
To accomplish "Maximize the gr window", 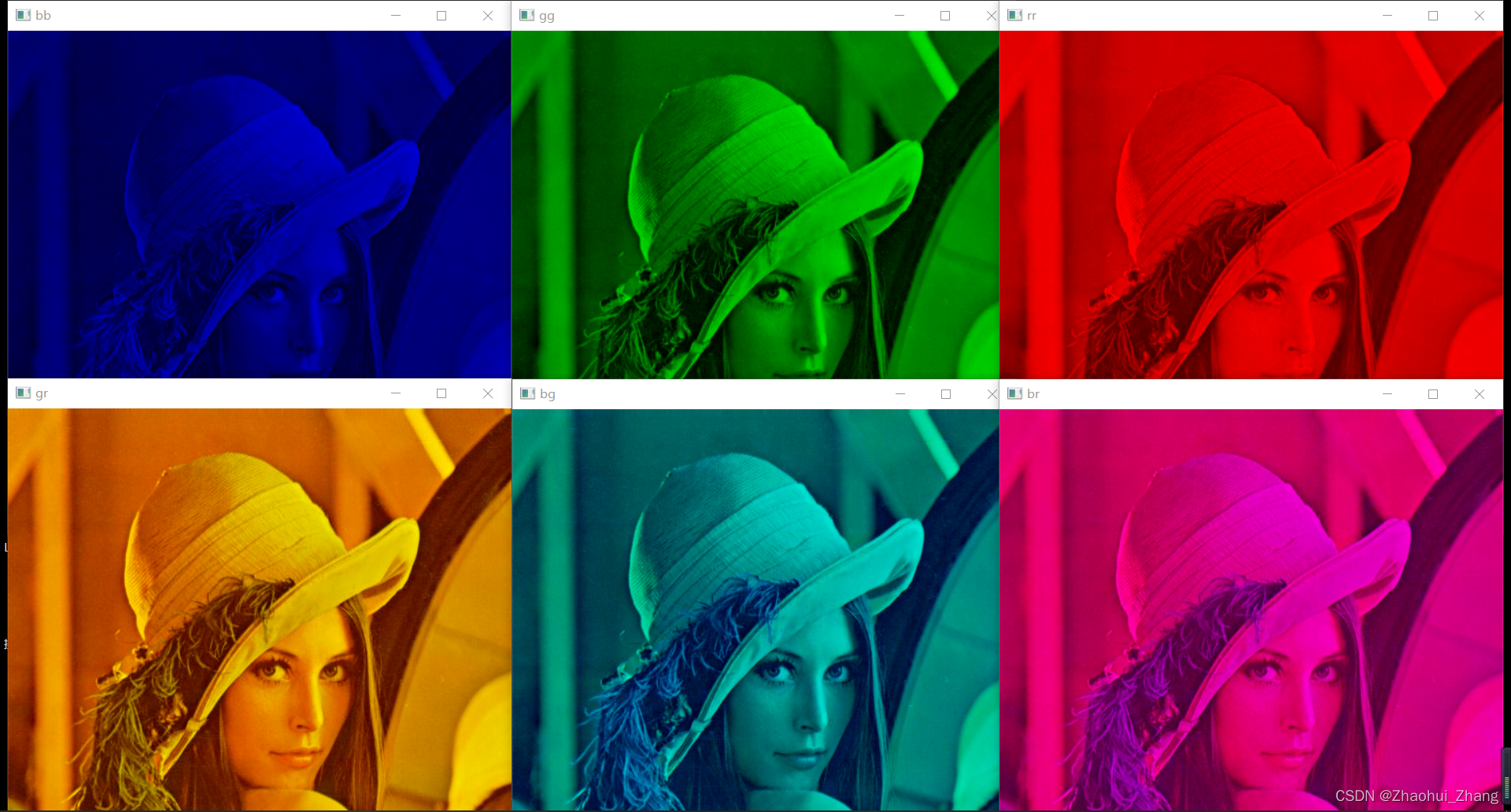I will (x=441, y=393).
